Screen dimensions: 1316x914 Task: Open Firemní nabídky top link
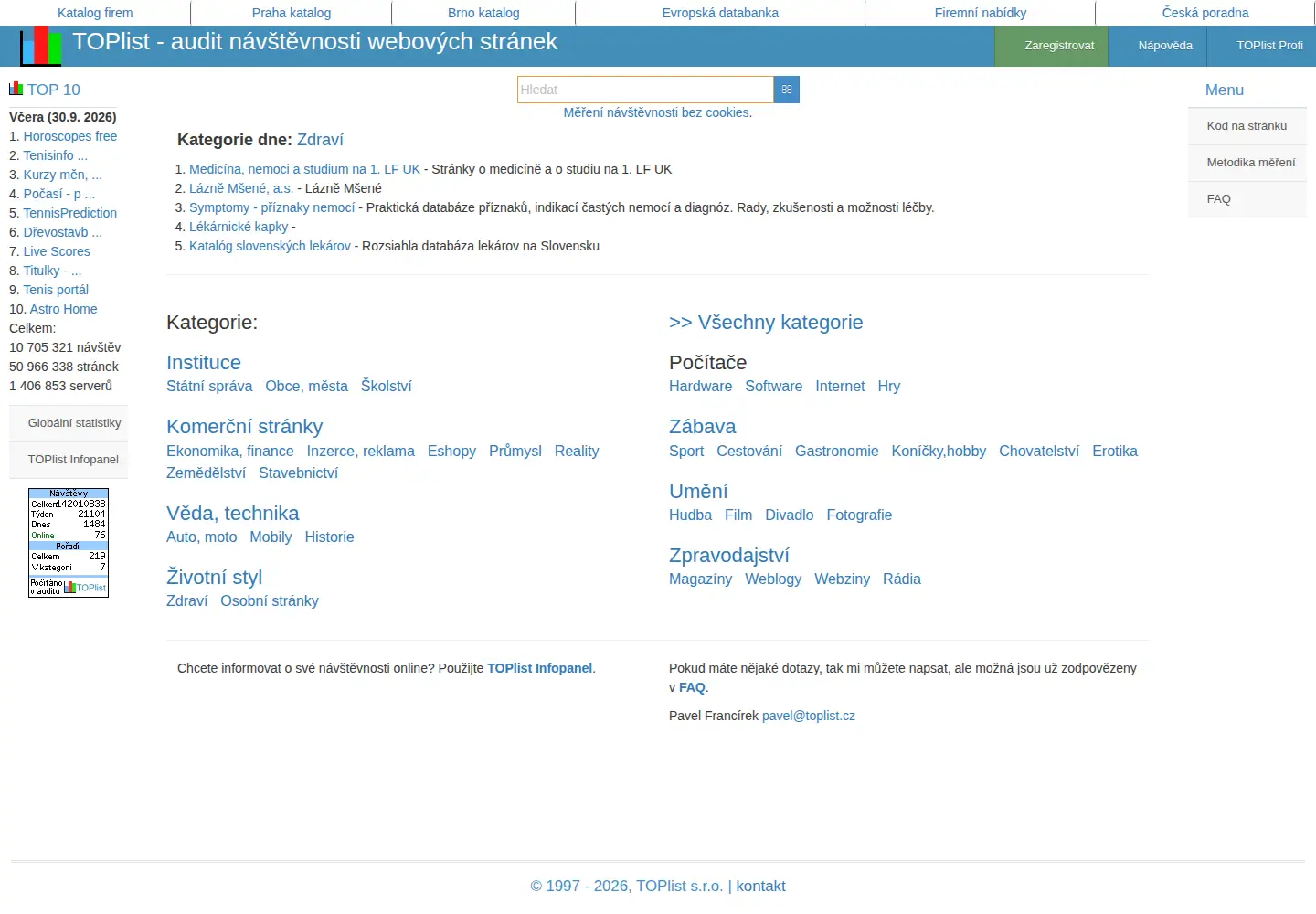pyautogui.click(x=981, y=13)
